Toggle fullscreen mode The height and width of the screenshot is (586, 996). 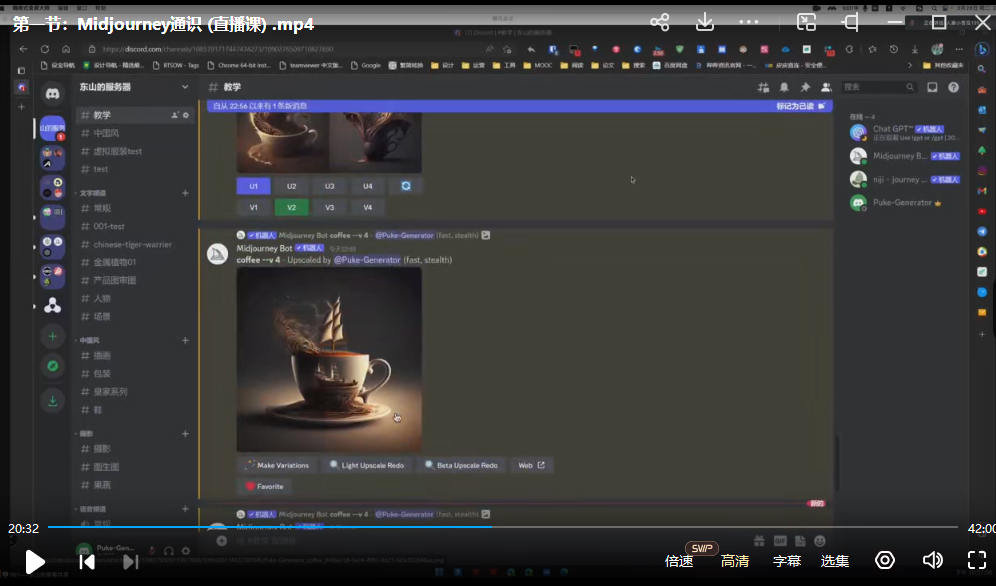[977, 560]
